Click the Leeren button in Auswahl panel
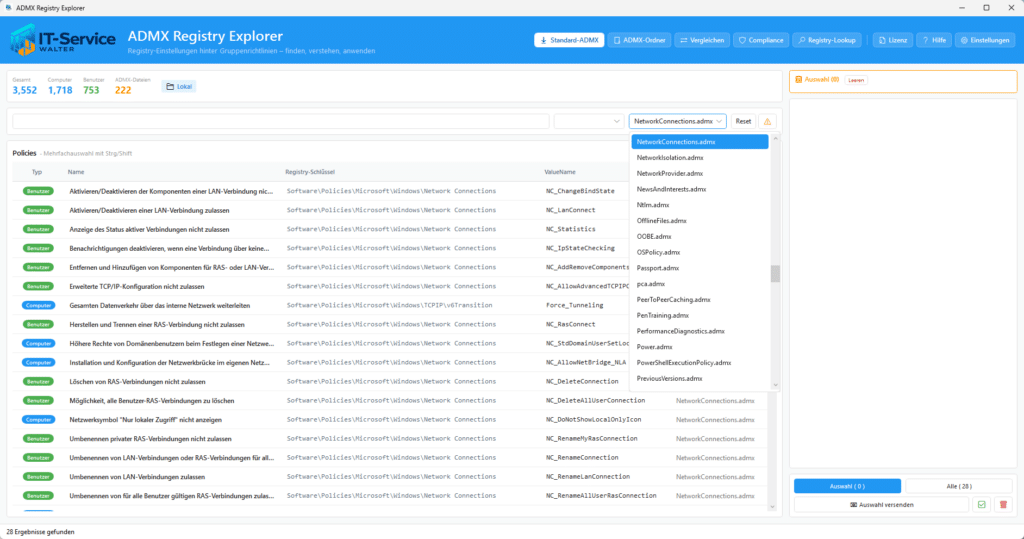The width and height of the screenshot is (1024, 539). click(856, 80)
